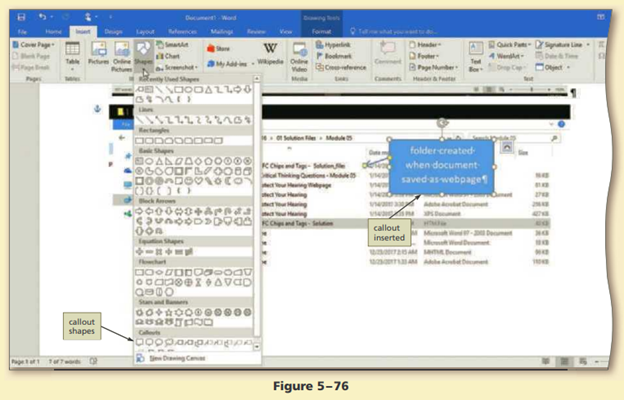This screenshot has height=400, width=624.
Task: Click the '7 of 7 words' word count
Action: click(64, 361)
